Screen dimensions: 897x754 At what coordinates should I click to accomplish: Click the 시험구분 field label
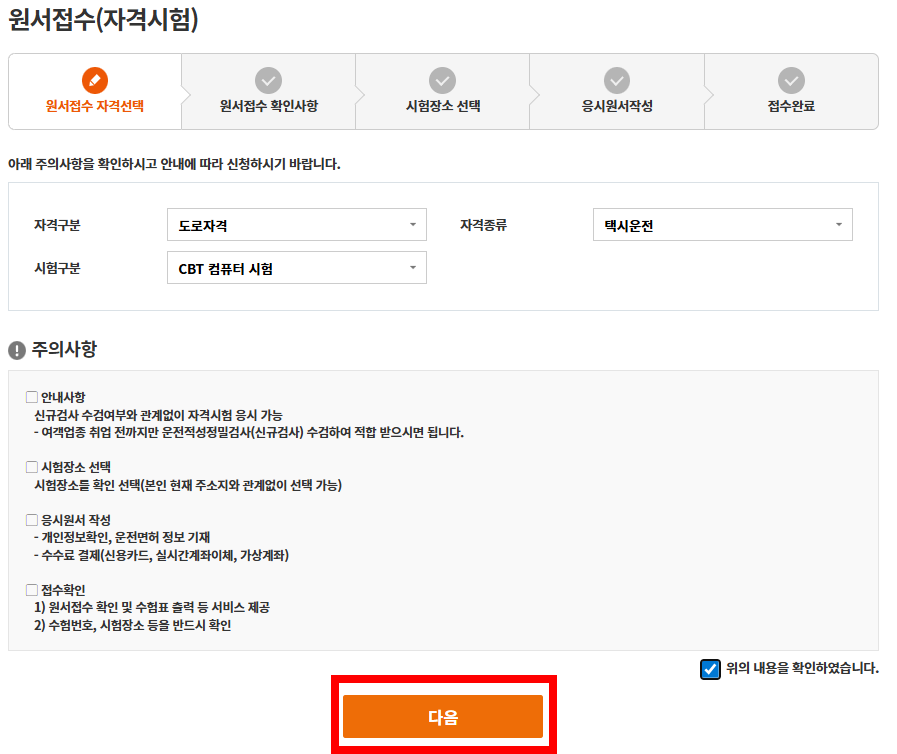pos(57,268)
